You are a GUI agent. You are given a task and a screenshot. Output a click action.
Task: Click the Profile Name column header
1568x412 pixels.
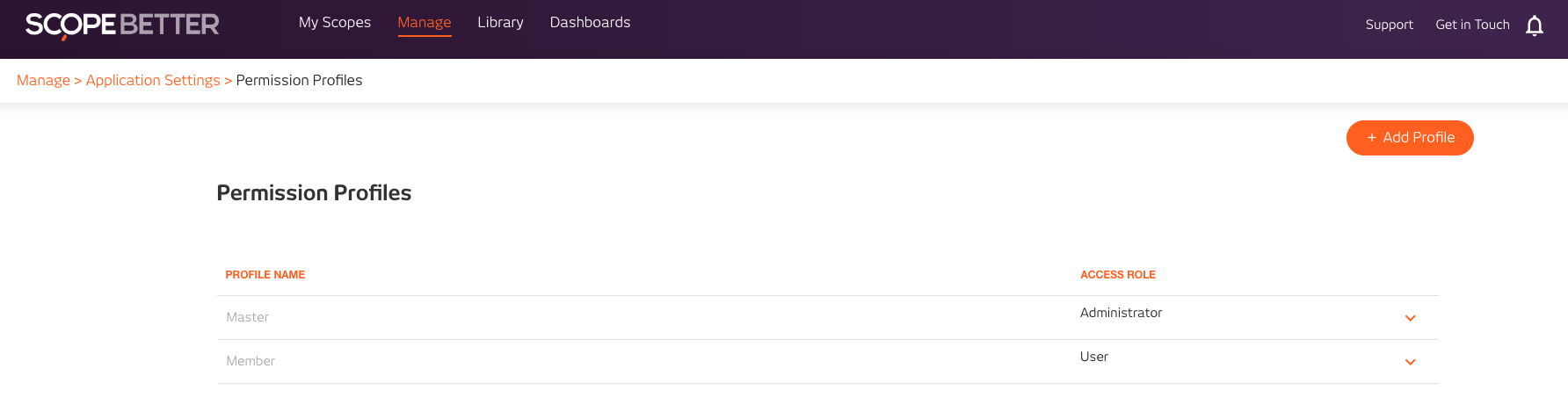265,275
